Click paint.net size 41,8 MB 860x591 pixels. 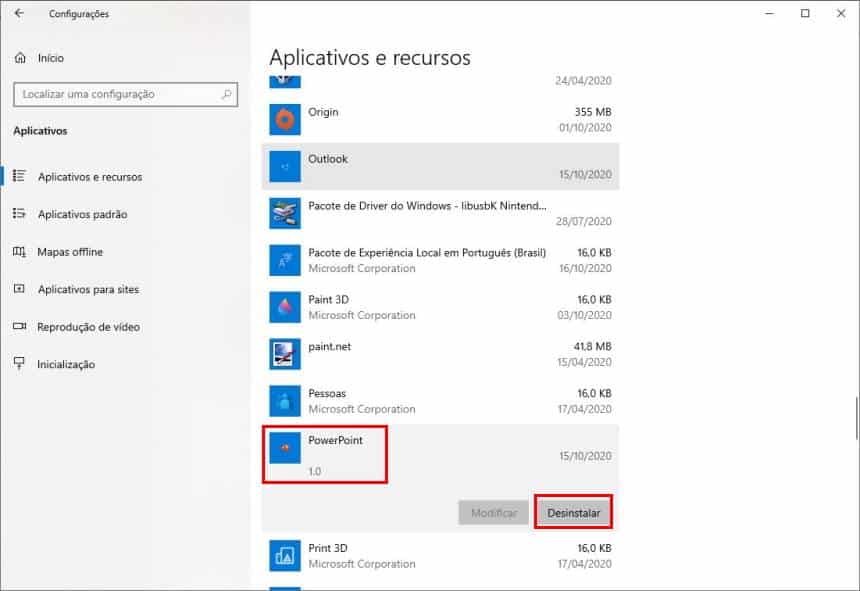pos(592,346)
